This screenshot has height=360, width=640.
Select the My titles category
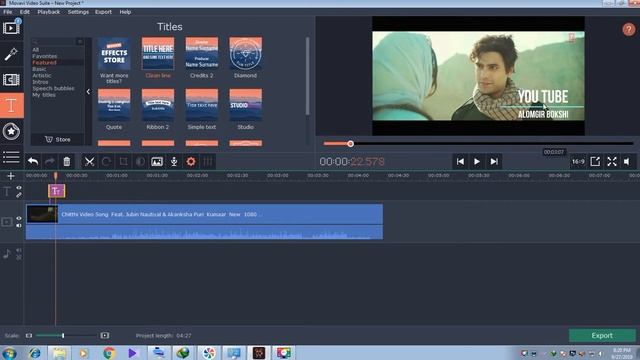tap(44, 95)
